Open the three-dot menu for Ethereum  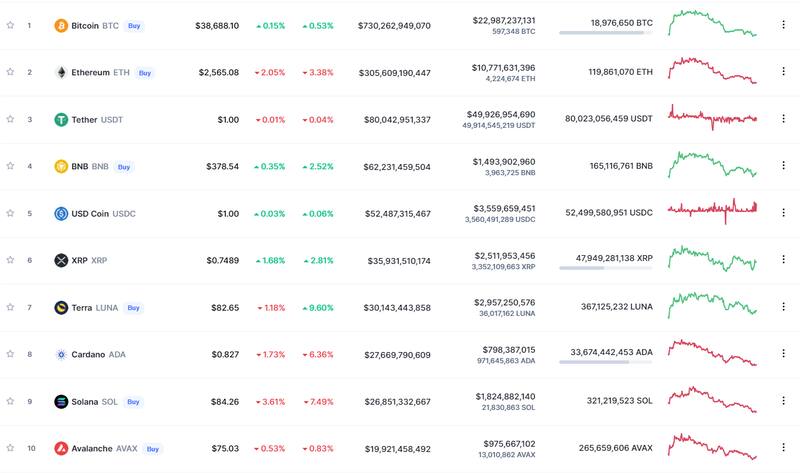point(783,72)
